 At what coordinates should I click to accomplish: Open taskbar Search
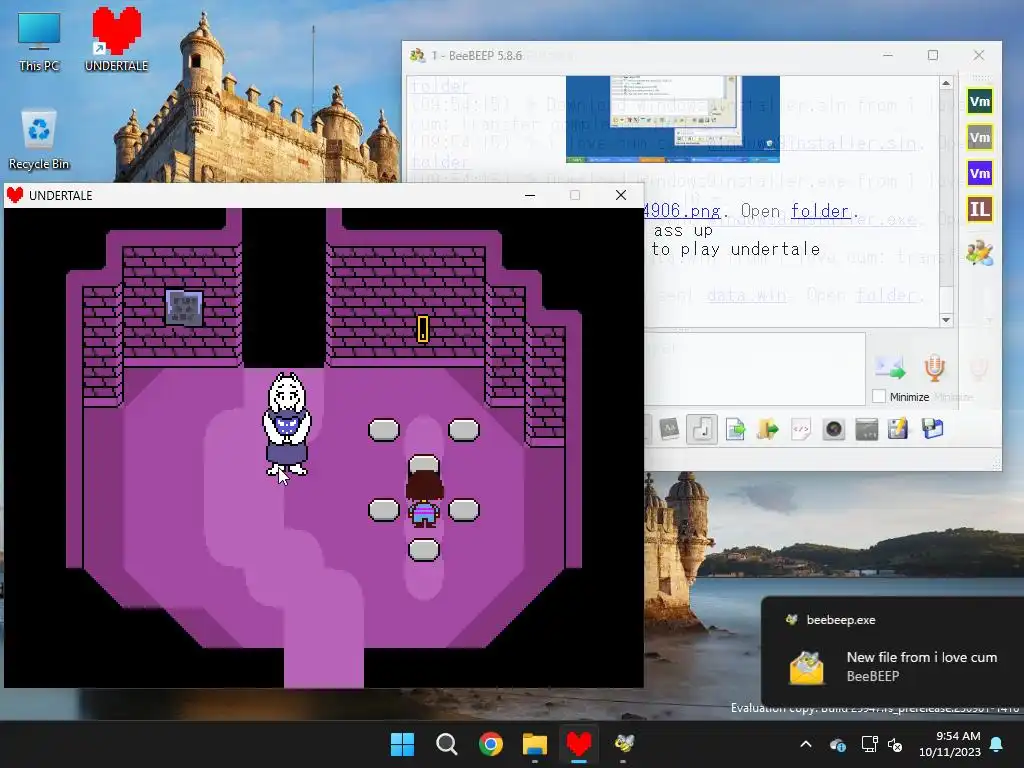(x=447, y=744)
